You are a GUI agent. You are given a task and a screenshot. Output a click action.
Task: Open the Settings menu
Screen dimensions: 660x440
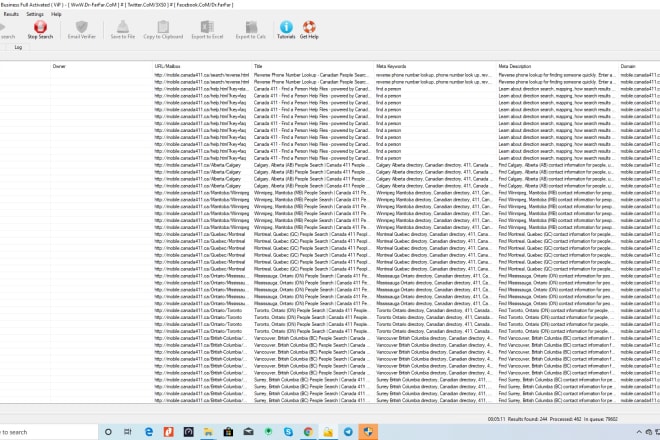[x=35, y=14]
